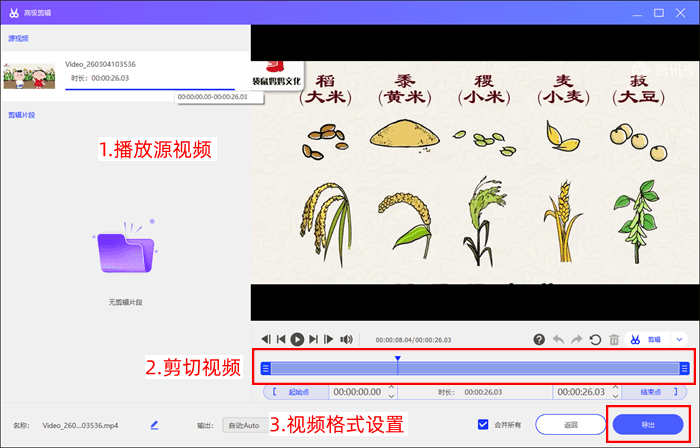Click the 导出 export button

pyautogui.click(x=648, y=425)
